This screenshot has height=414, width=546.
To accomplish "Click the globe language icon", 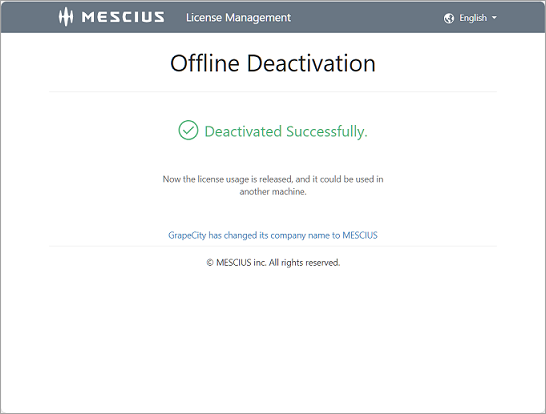I will (x=448, y=18).
